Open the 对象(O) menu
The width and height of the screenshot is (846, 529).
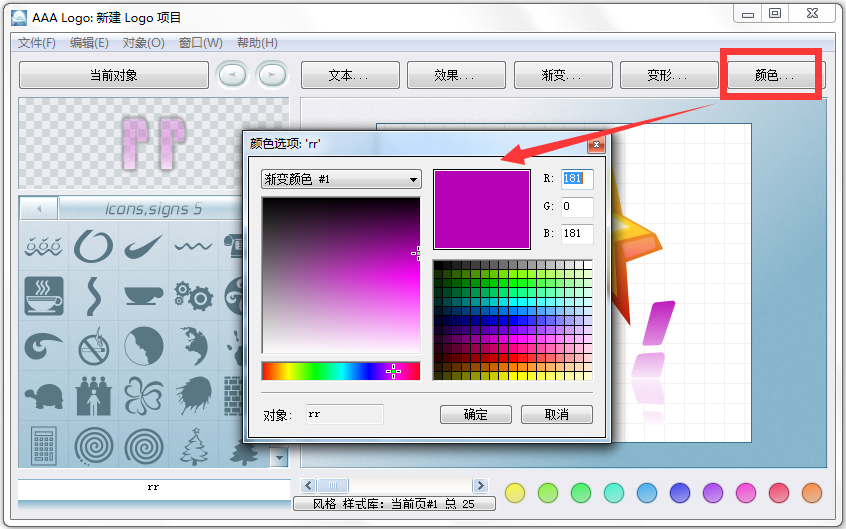(143, 43)
